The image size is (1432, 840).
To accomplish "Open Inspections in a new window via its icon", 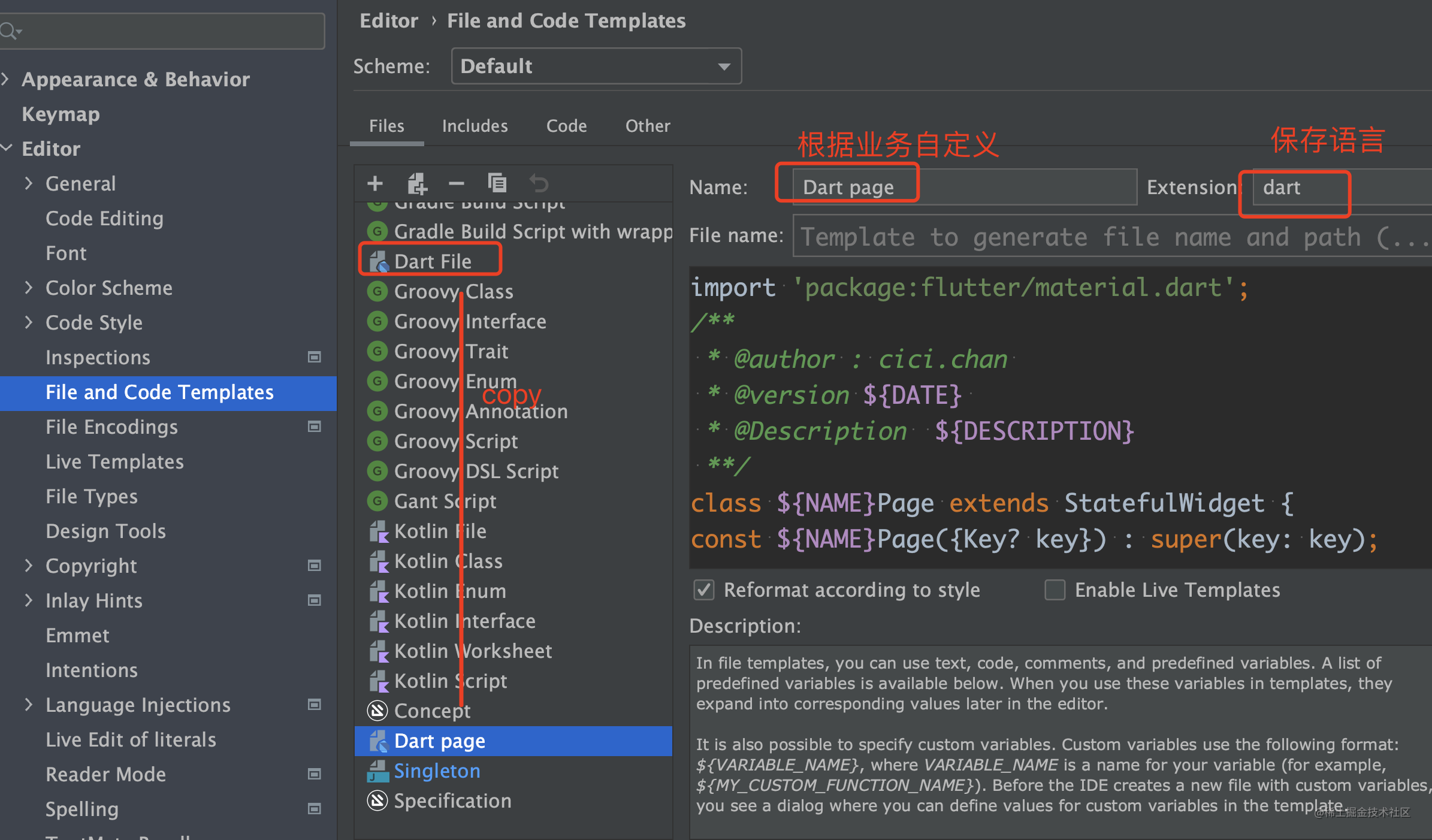I will click(x=315, y=356).
